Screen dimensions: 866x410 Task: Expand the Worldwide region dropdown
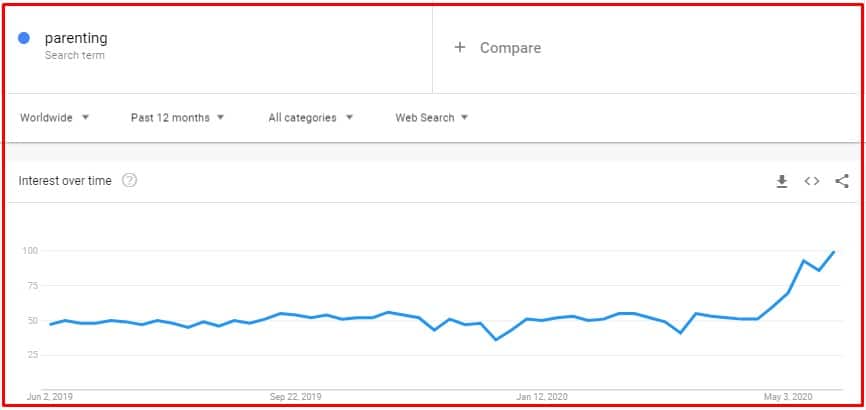point(55,118)
